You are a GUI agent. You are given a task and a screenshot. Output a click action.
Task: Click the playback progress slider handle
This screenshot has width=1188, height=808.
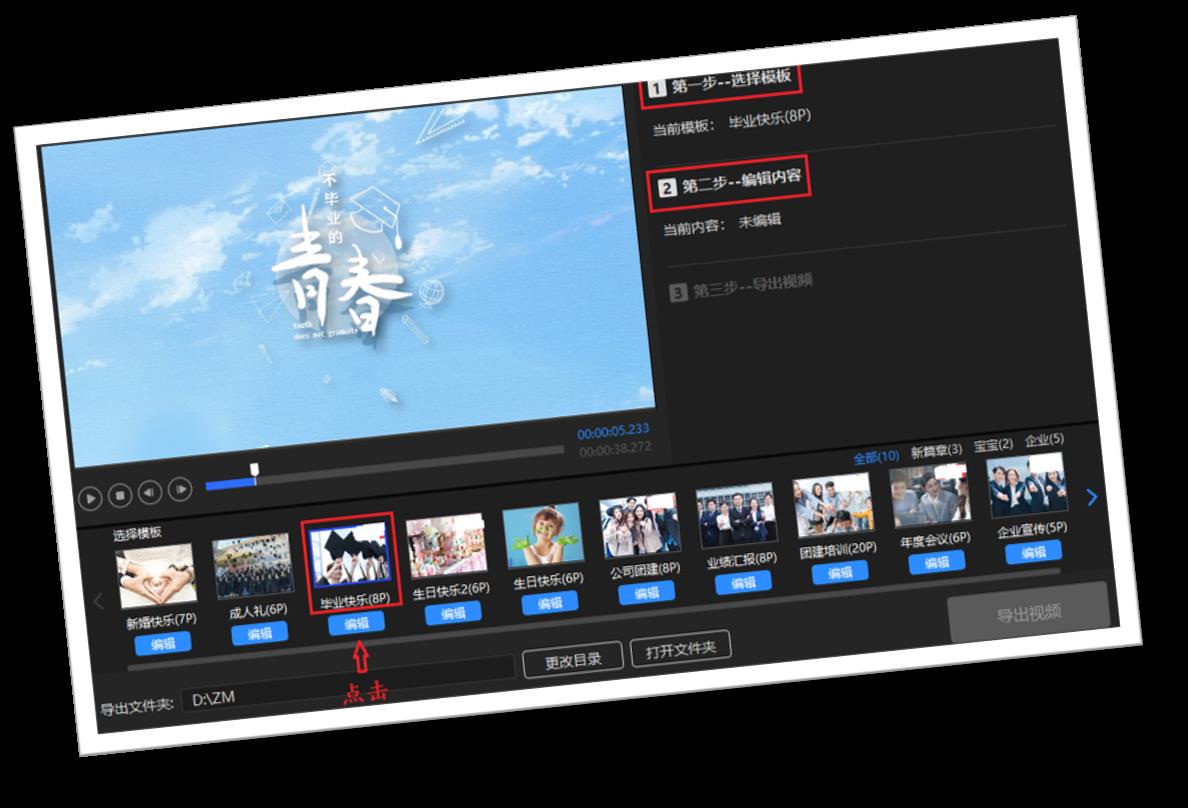[x=255, y=470]
